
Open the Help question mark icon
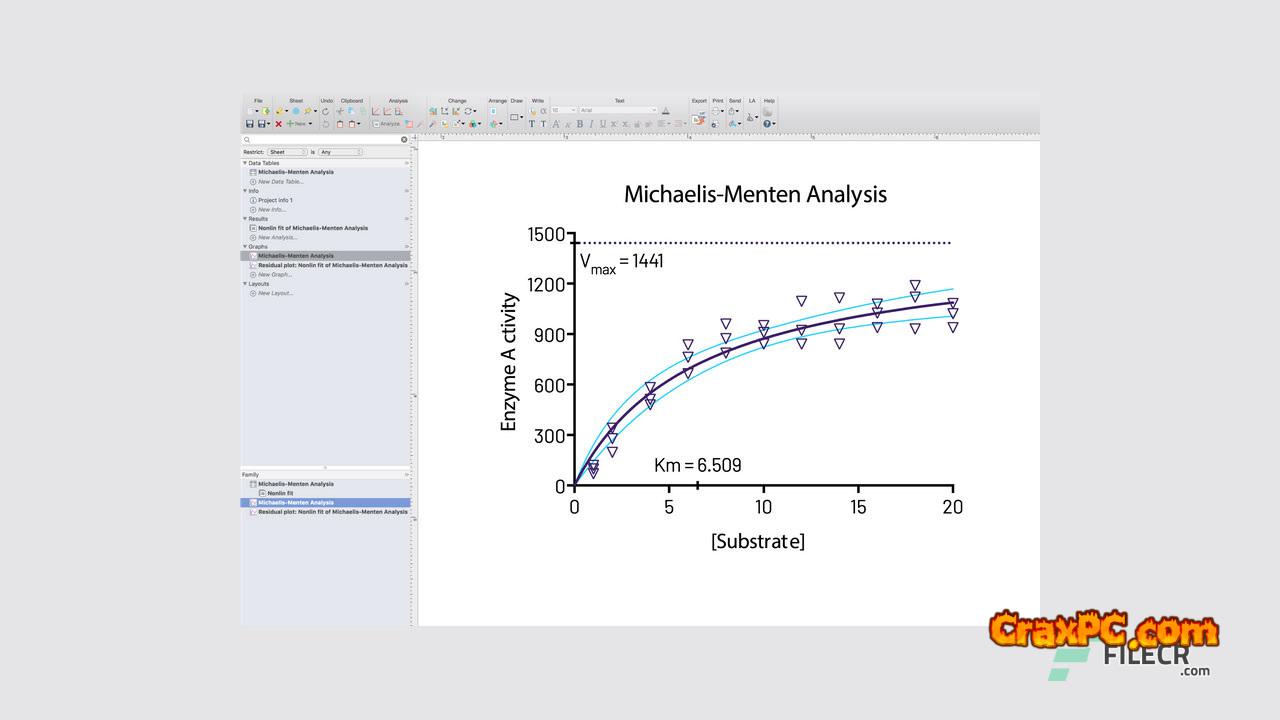click(768, 124)
